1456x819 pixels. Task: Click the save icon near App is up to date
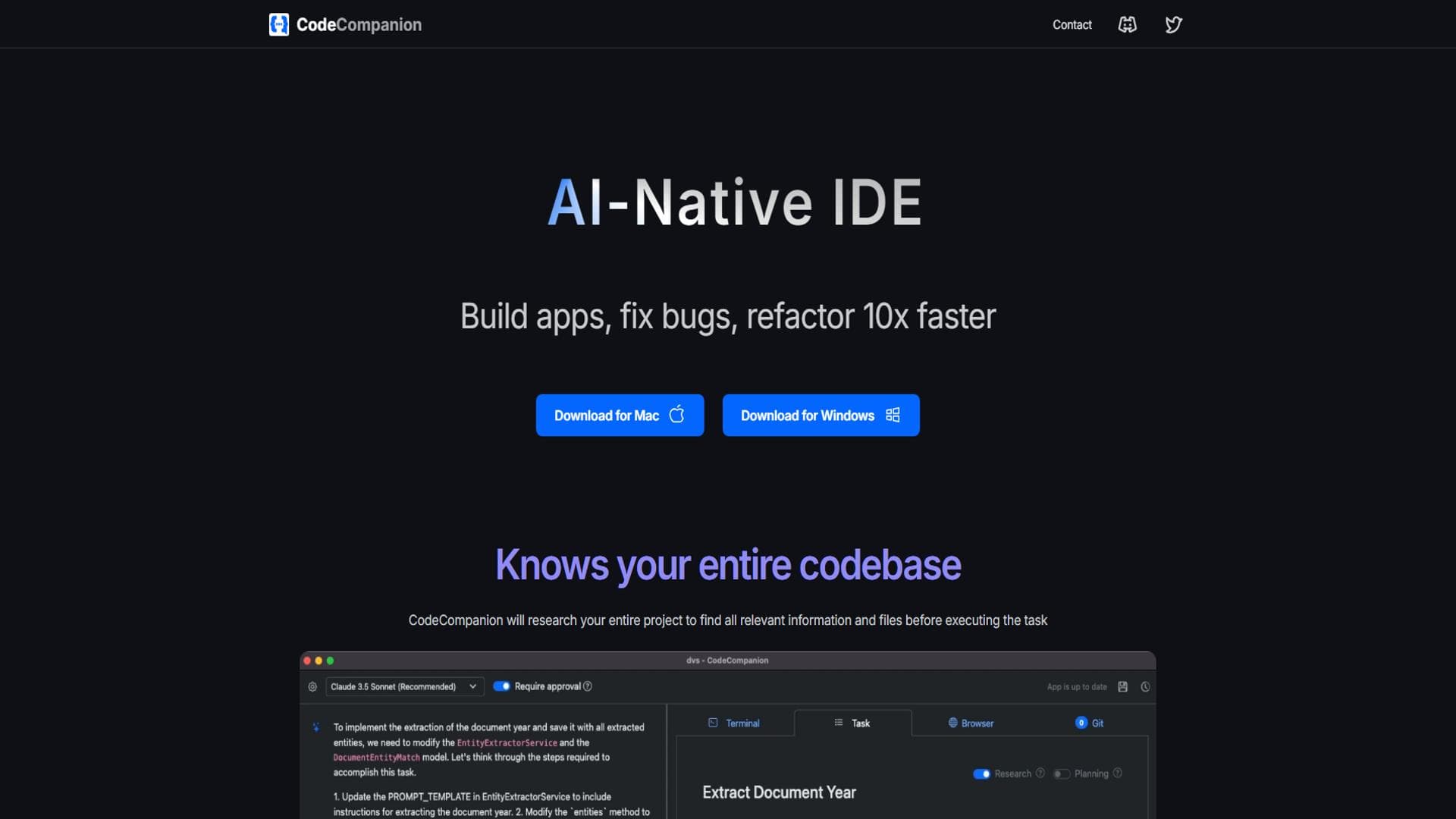tap(1123, 686)
